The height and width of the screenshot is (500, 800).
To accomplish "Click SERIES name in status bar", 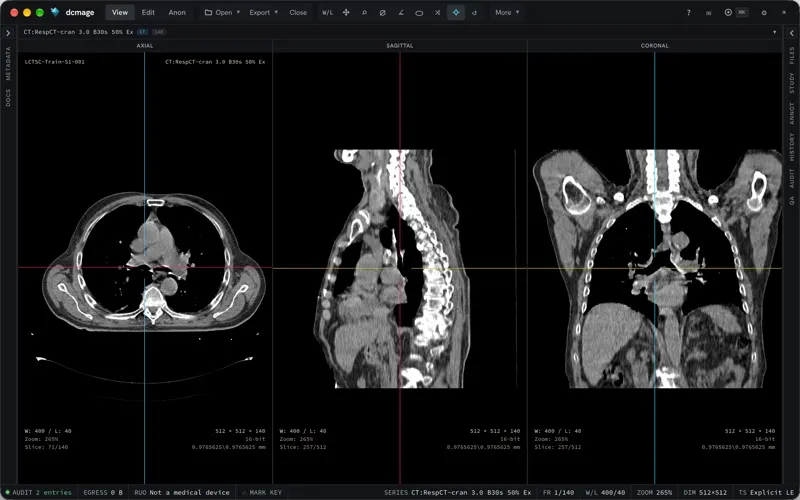I will coord(457,492).
